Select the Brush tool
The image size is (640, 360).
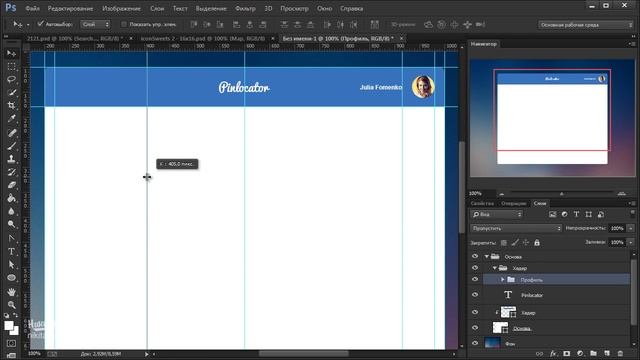pyautogui.click(x=11, y=146)
